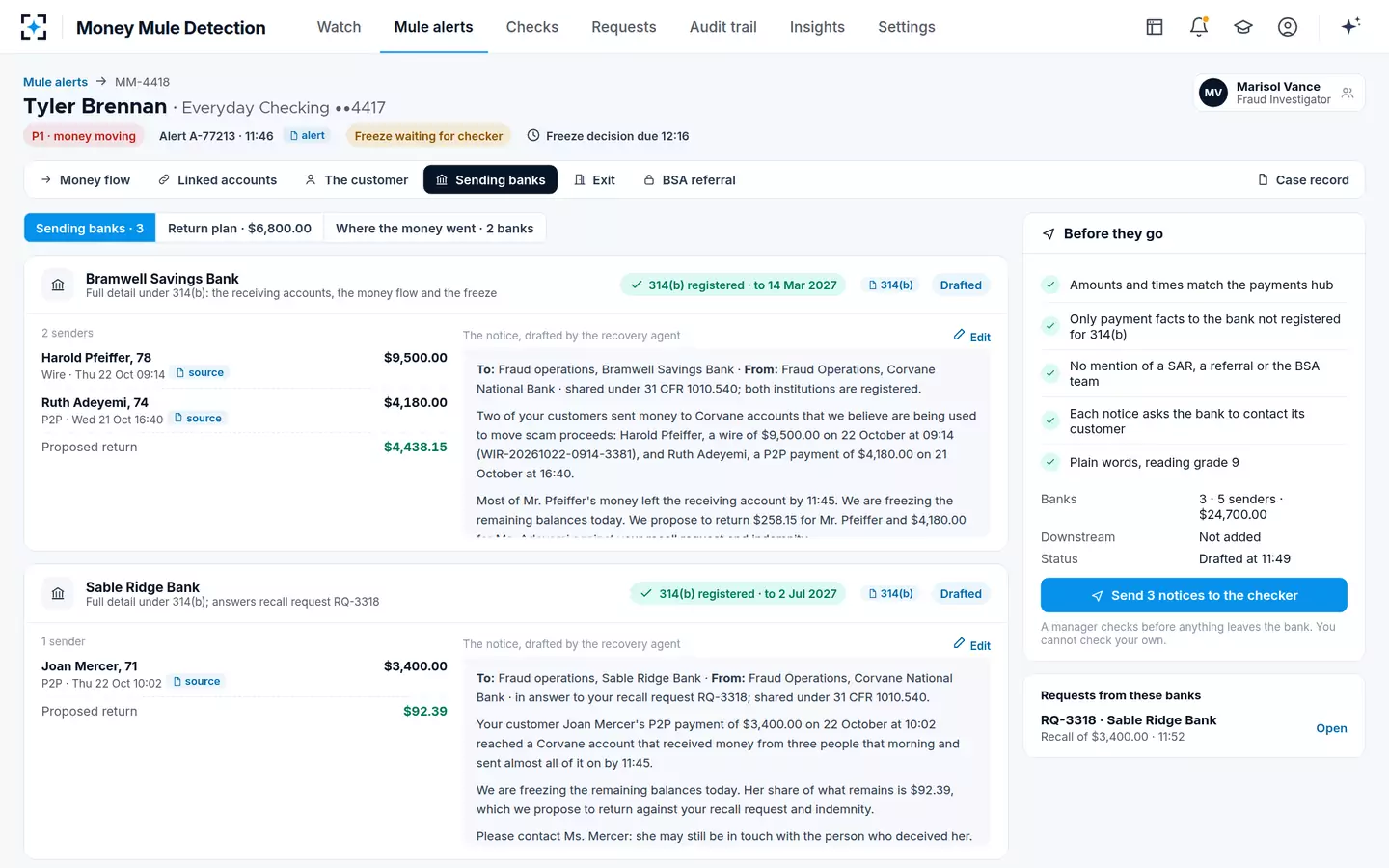Image resolution: width=1389 pixels, height=868 pixels.
Task: Toggle 'Plain words, reading grade 9' check
Action: tap(1050, 462)
